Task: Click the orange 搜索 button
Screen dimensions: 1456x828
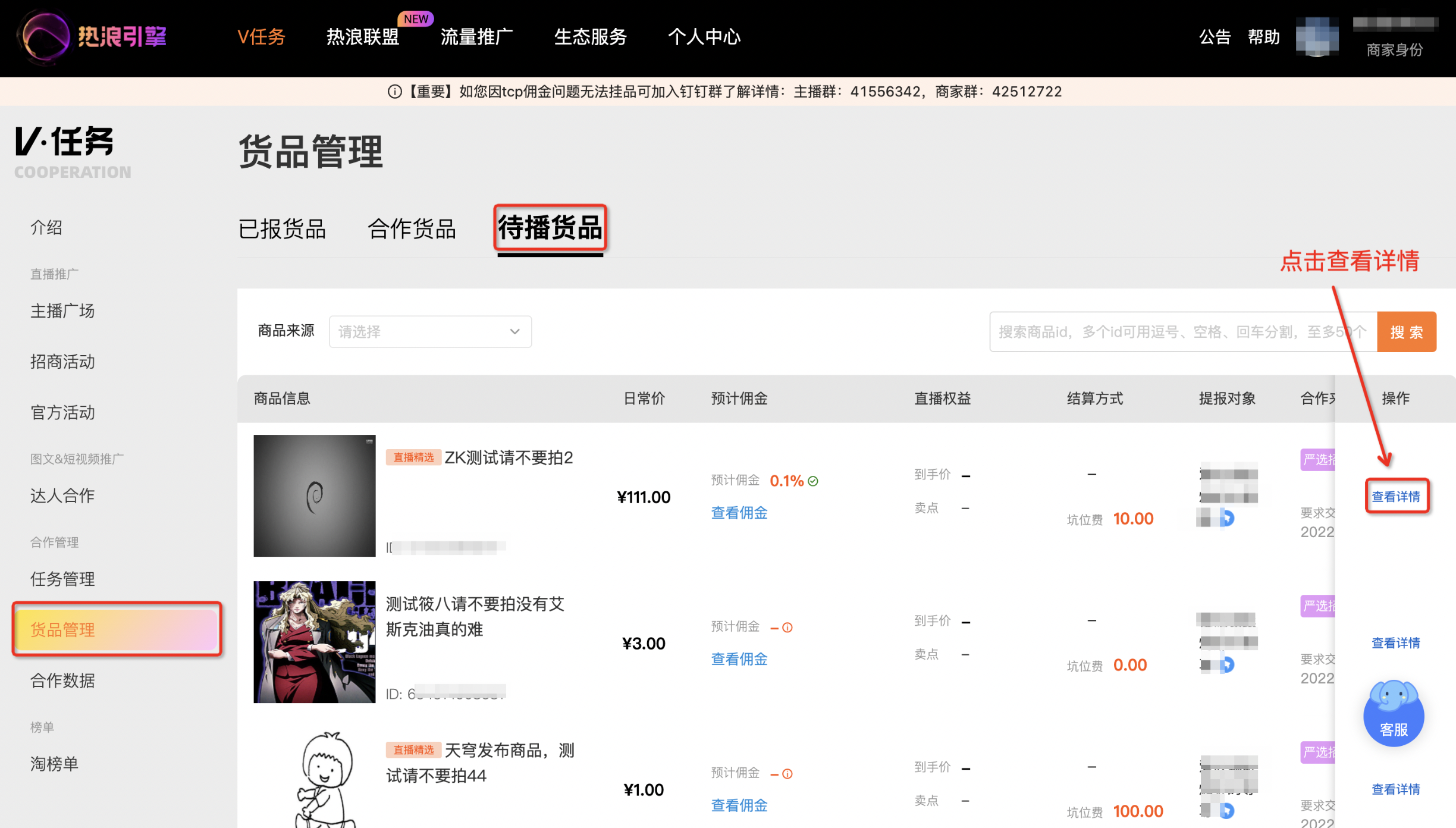Action: point(1407,332)
